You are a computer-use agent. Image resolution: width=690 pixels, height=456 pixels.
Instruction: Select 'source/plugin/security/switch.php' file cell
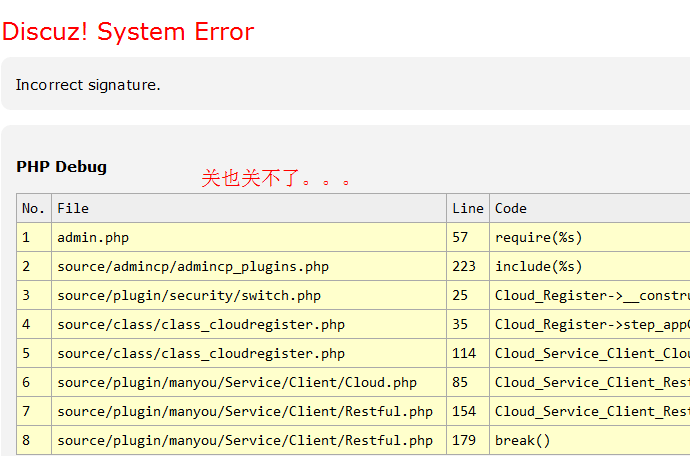(249, 295)
